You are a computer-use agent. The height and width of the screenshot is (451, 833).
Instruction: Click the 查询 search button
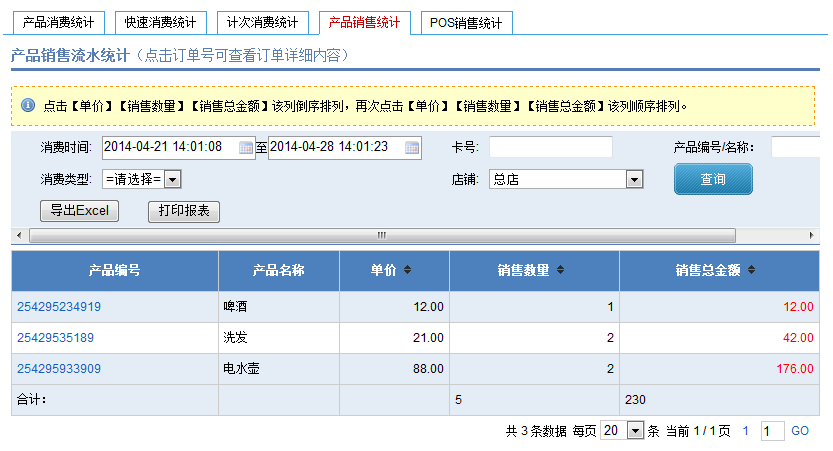pos(712,179)
